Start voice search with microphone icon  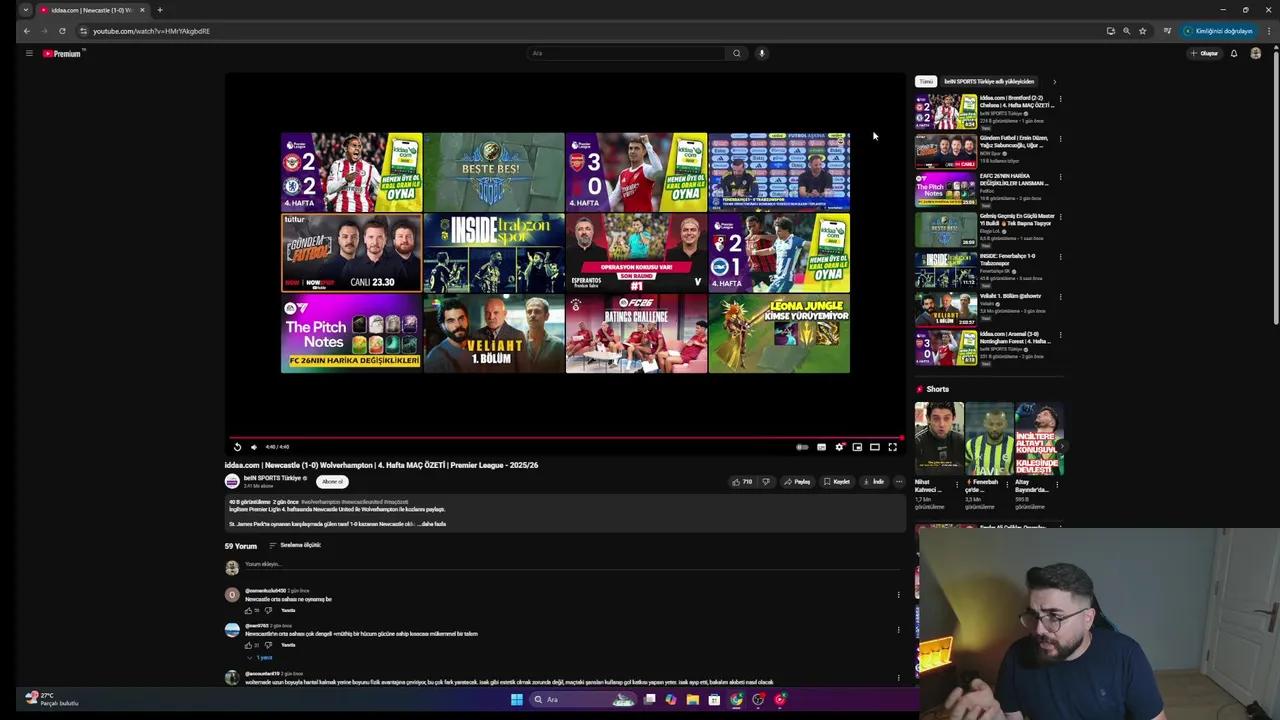coord(761,53)
